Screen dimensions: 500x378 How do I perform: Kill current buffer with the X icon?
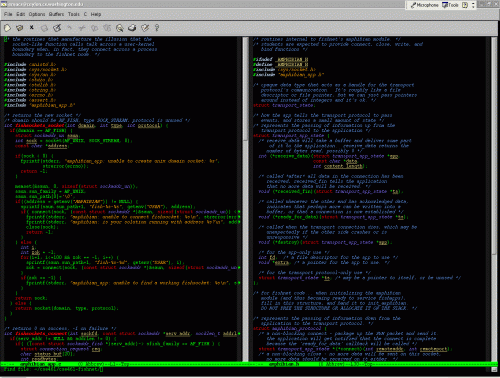click(x=32, y=27)
